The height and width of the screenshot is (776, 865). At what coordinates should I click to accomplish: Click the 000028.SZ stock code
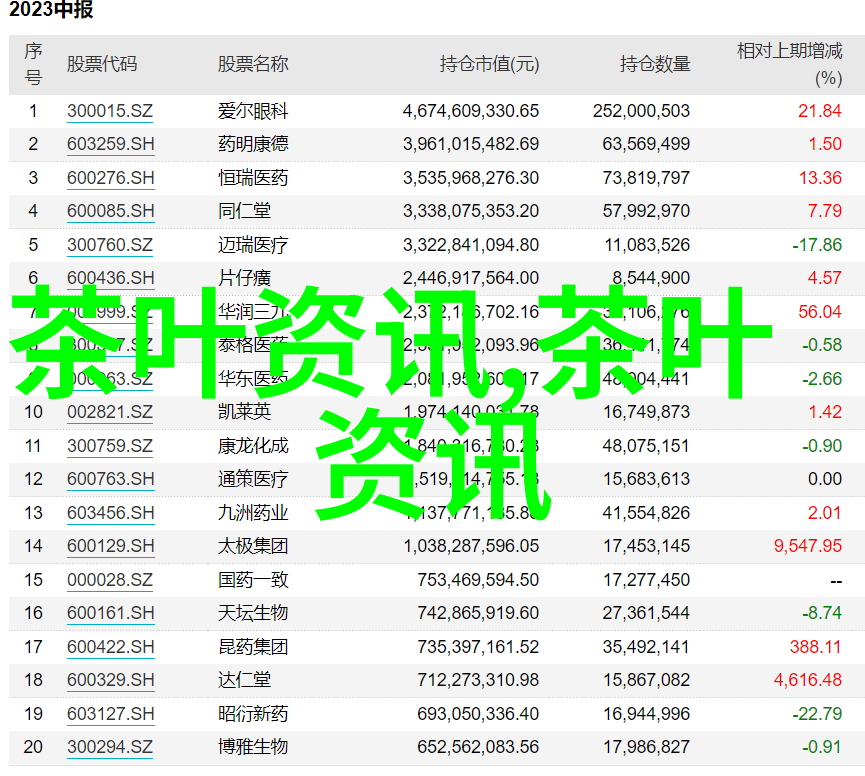pos(110,580)
